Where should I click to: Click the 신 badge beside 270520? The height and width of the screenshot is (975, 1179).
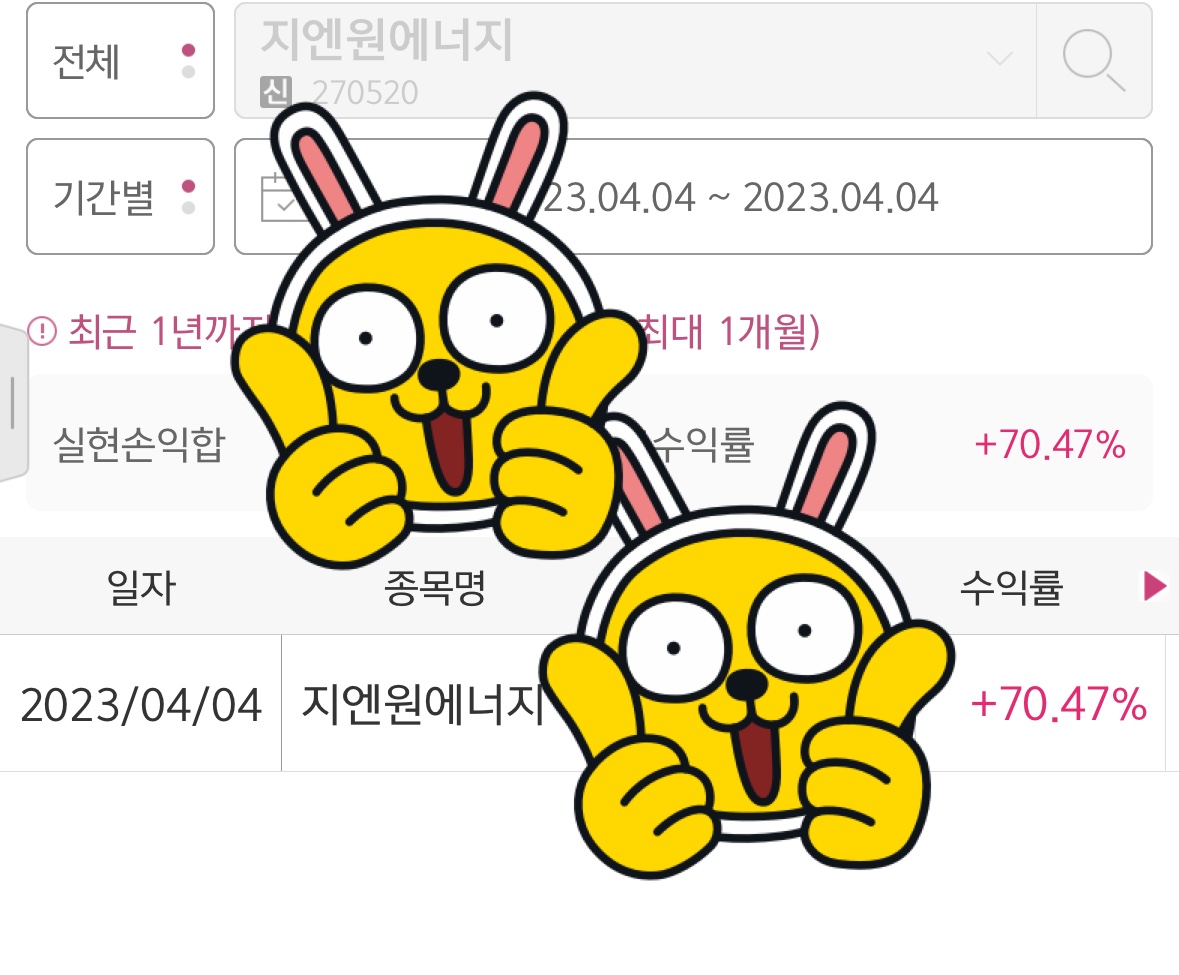click(x=275, y=92)
